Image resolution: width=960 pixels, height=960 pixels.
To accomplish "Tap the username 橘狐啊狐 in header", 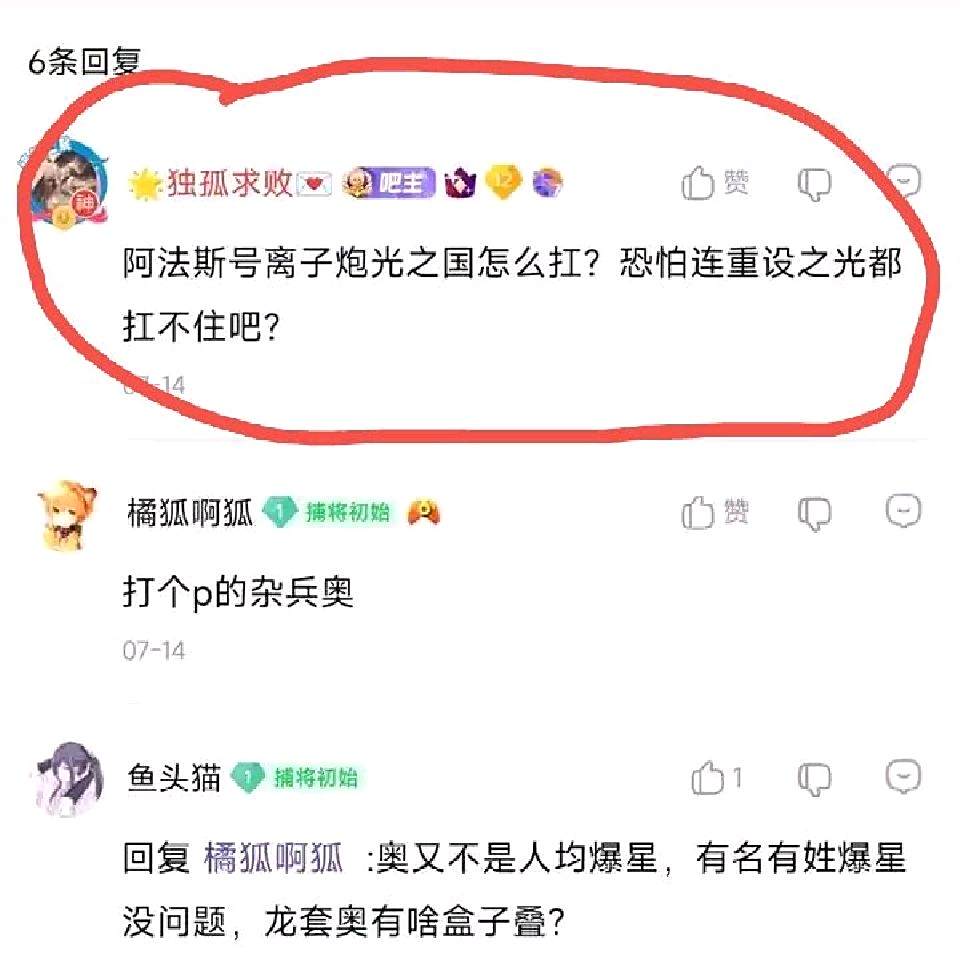I will [190, 512].
